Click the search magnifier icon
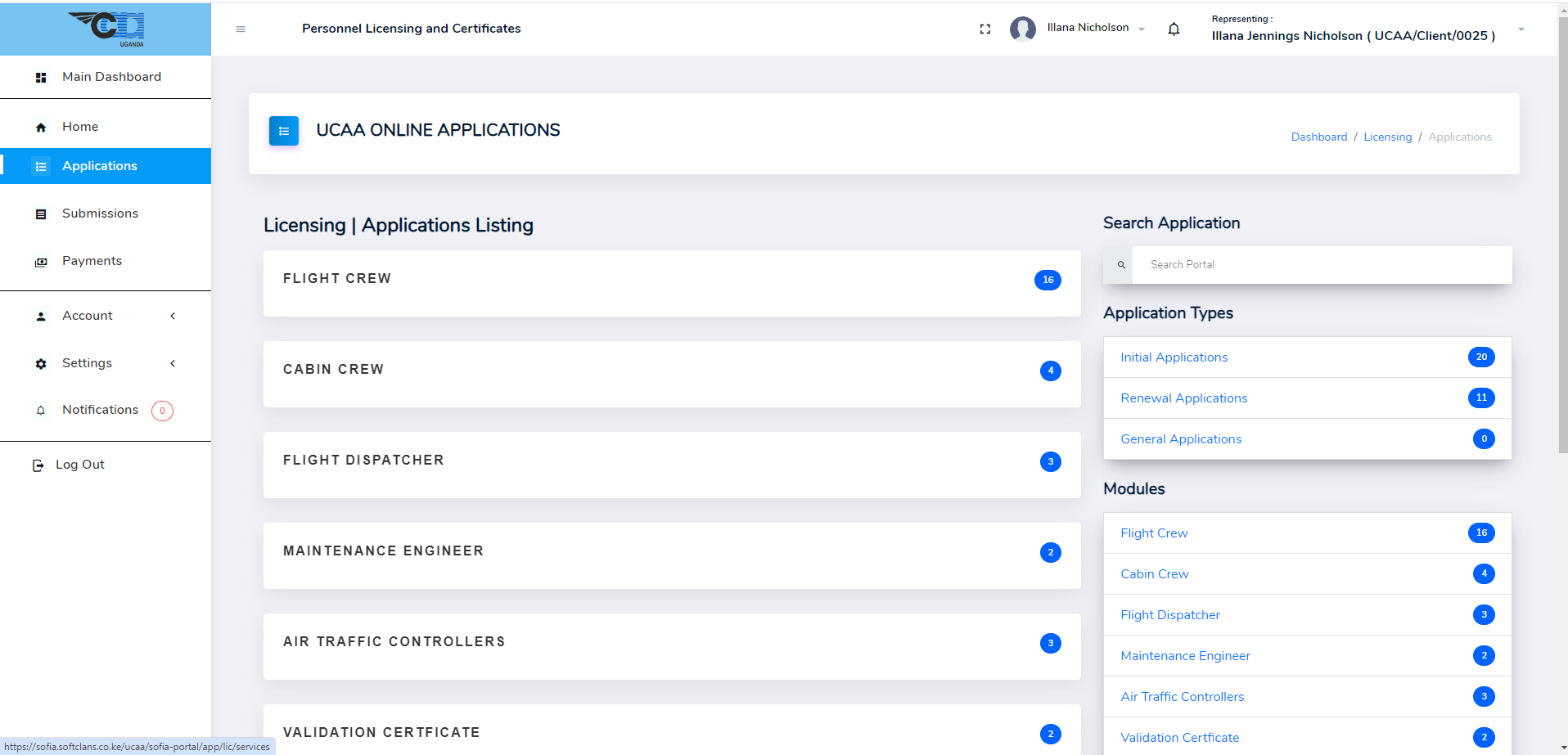Image resolution: width=1568 pixels, height=755 pixels. (x=1121, y=265)
